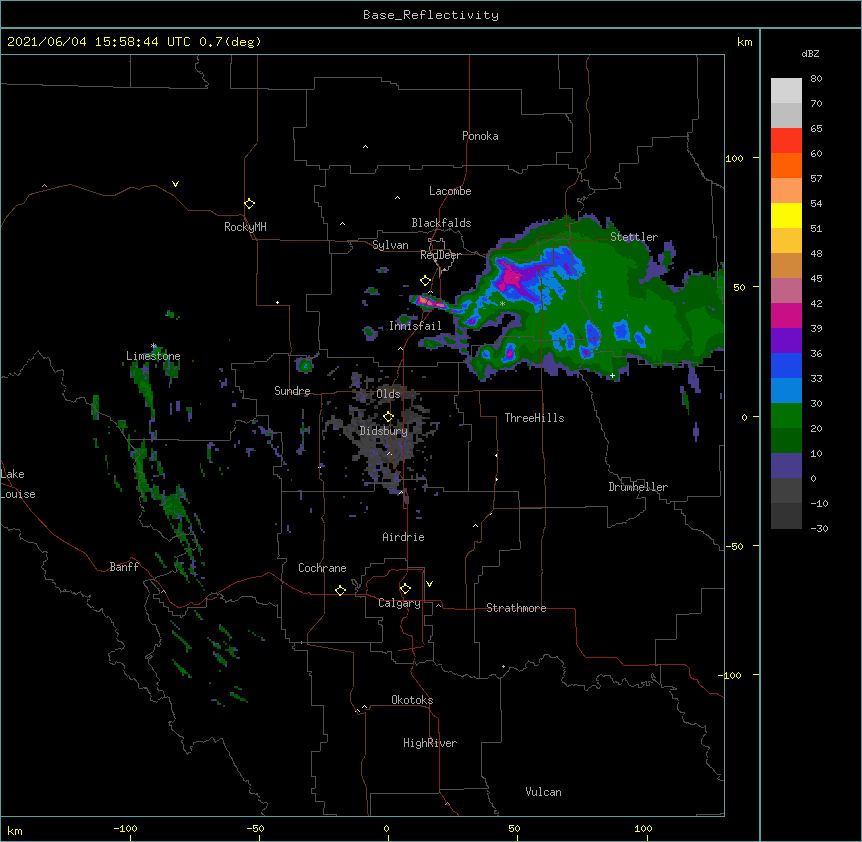Click the Base_Reflectivity title
Image resolution: width=862 pixels, height=842 pixels.
pyautogui.click(x=431, y=15)
